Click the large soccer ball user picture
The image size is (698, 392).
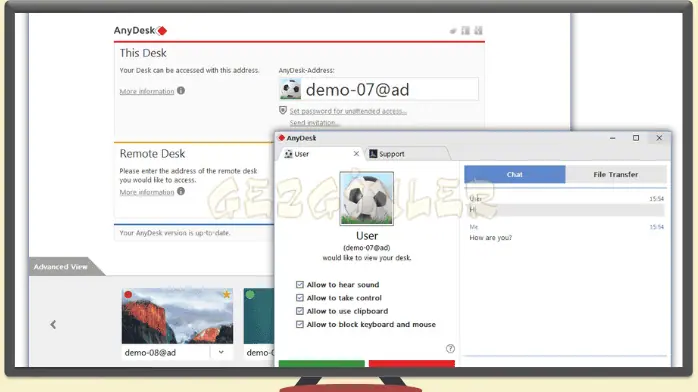366,198
